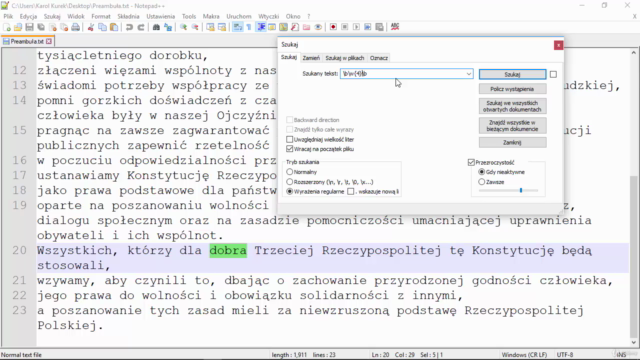
Task: Click the Szukaj find-next button
Action: click(x=512, y=74)
